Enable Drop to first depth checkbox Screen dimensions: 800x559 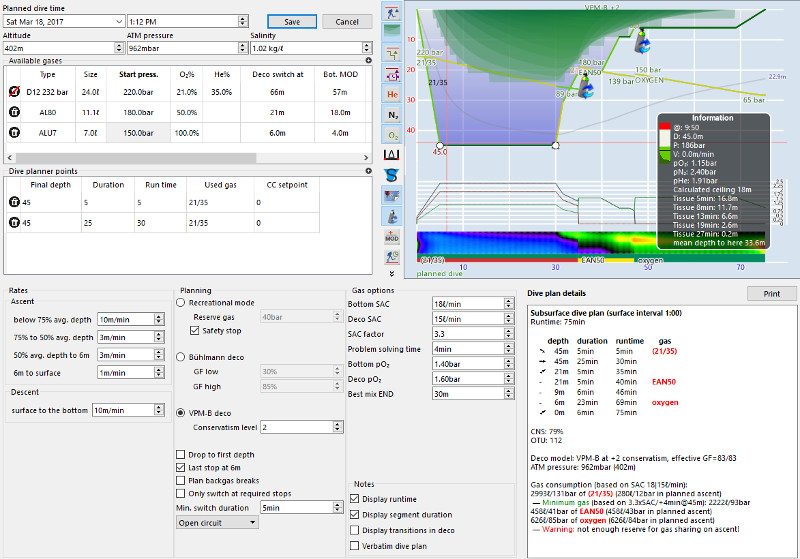[x=181, y=454]
